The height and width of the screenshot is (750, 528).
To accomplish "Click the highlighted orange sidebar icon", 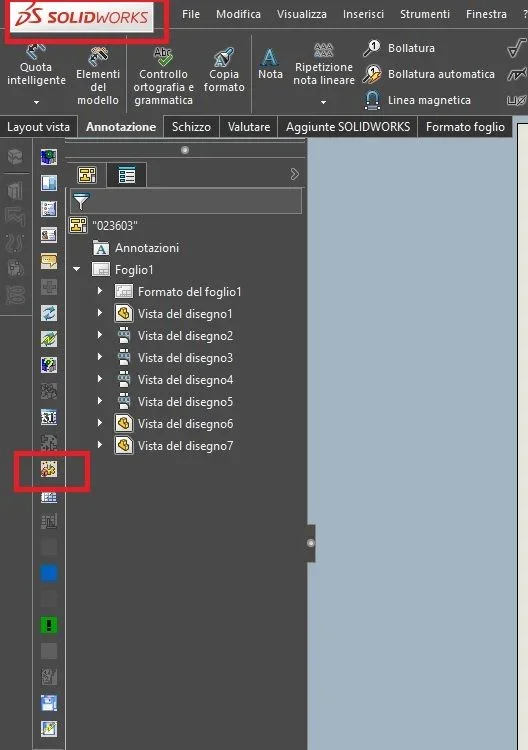I will point(49,469).
